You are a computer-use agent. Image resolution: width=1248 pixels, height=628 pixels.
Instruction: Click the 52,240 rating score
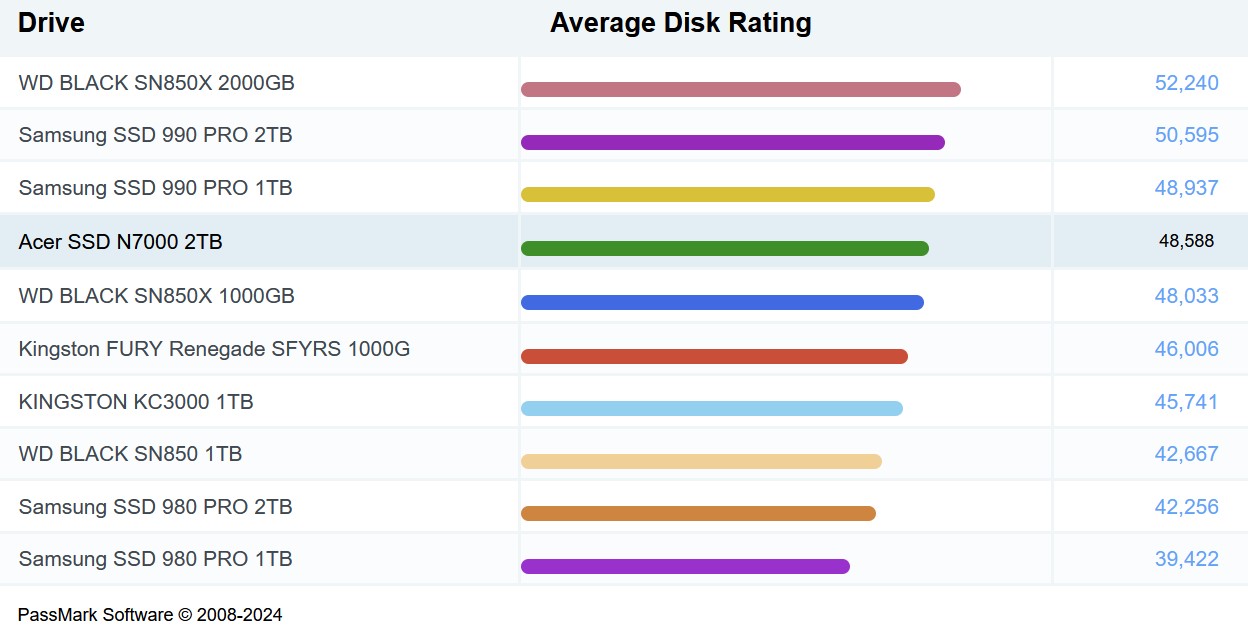[x=1186, y=83]
